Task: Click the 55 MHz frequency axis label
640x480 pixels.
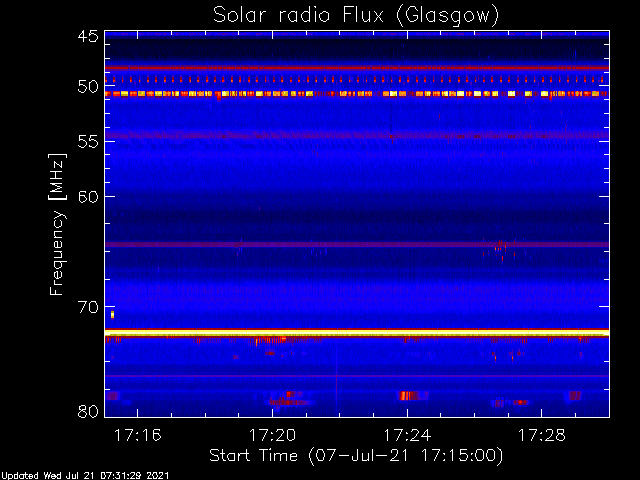Action: 88,142
